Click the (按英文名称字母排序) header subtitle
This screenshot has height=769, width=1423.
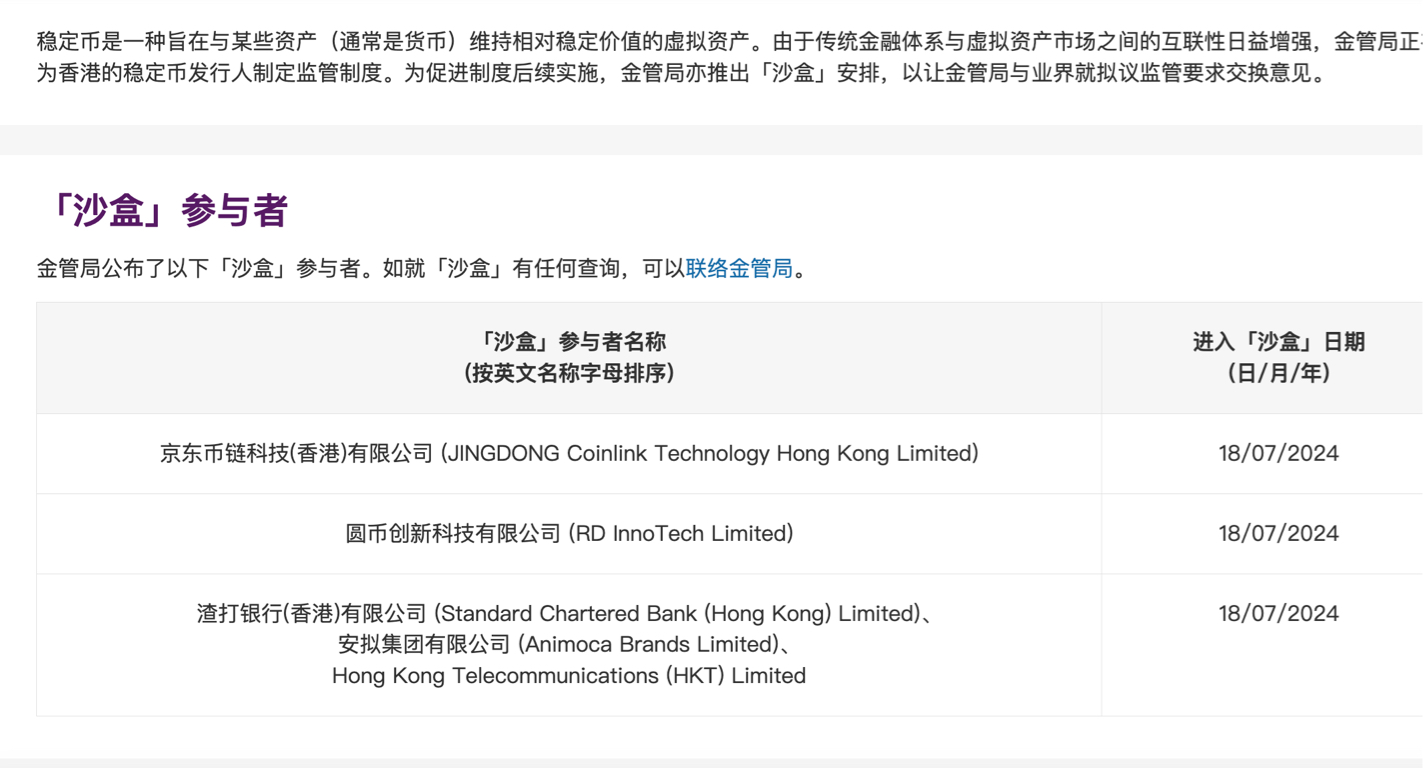pyautogui.click(x=569, y=373)
